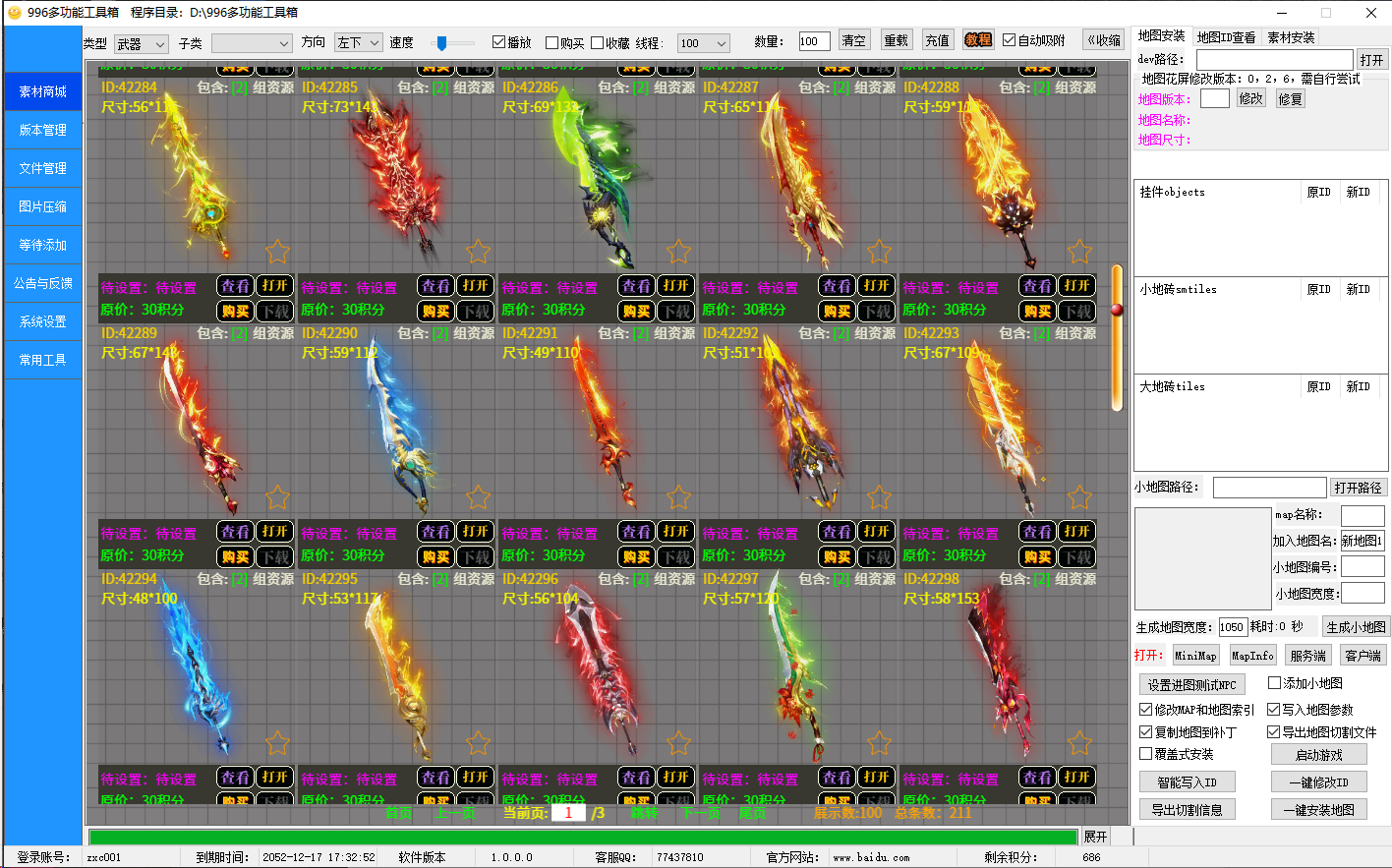This screenshot has width=1392, height=868.
Task: Toggle the star on weapon ID:42290
Action: [x=479, y=497]
